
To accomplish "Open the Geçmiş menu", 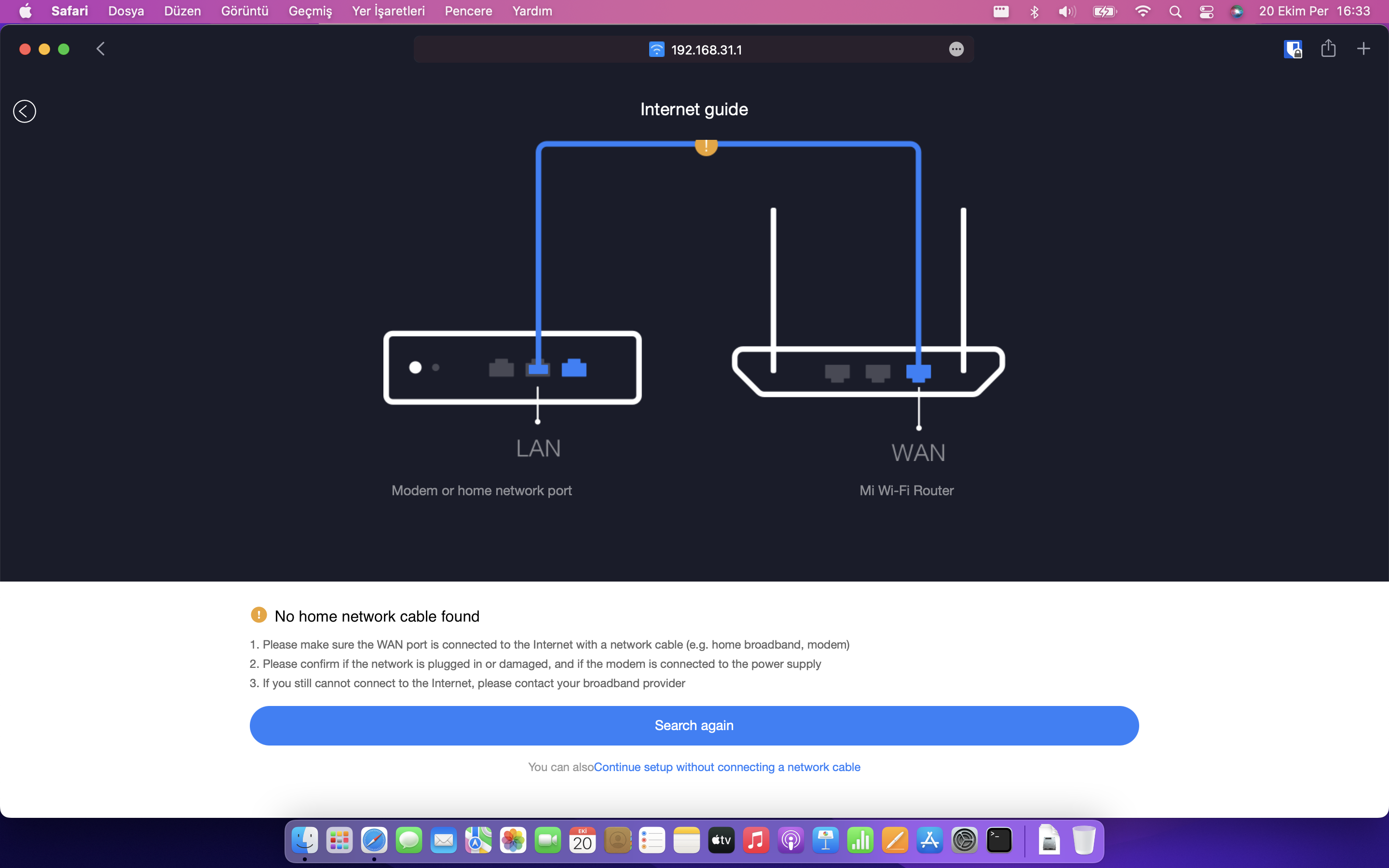I will pos(311,11).
